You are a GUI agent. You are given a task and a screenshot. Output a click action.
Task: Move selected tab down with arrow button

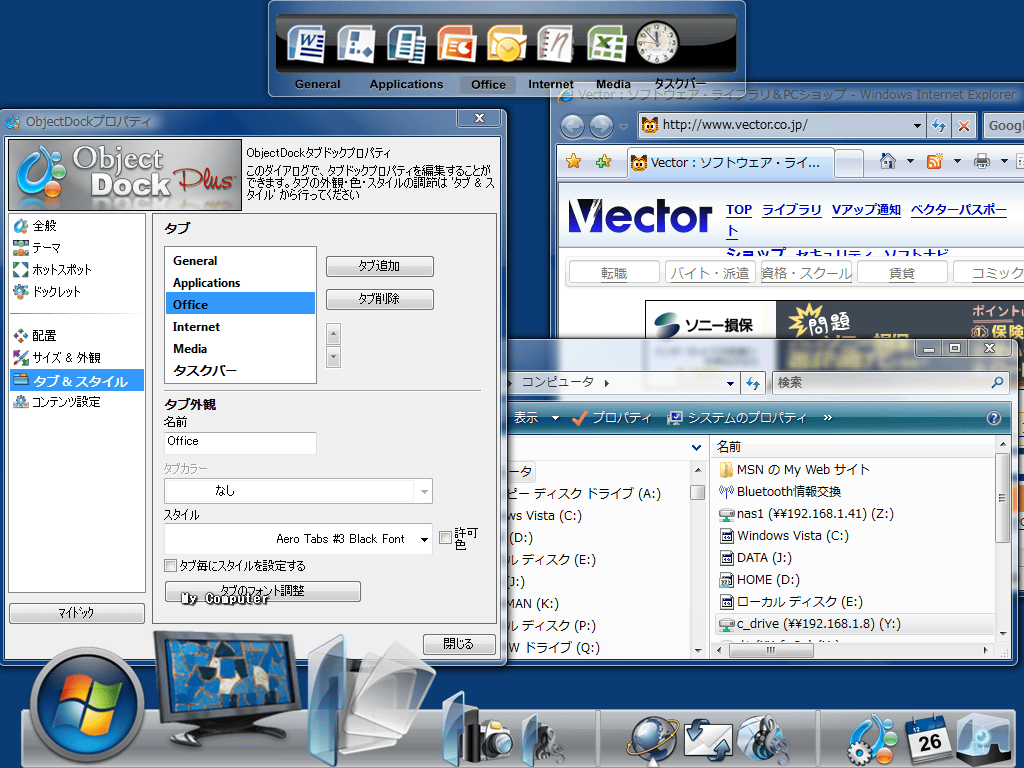tap(333, 357)
